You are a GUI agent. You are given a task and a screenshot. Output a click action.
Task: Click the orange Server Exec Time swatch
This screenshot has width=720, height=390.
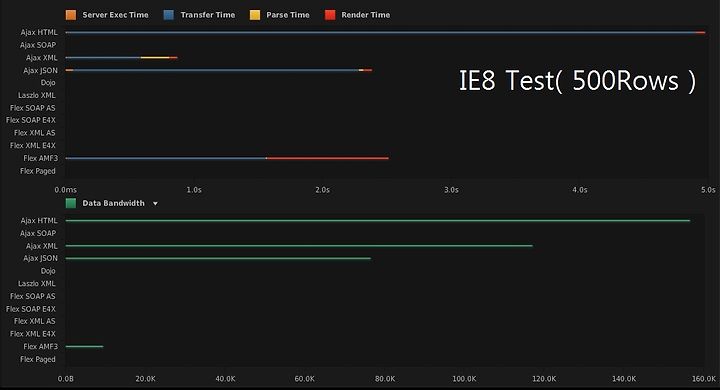(71, 15)
